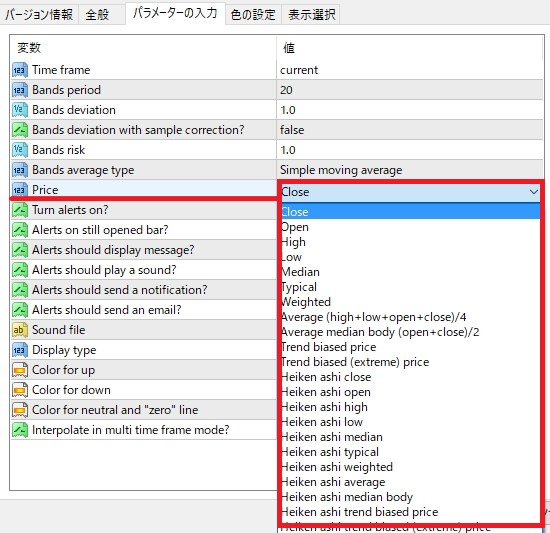Switch to the 表示選択 tab

coord(311,15)
